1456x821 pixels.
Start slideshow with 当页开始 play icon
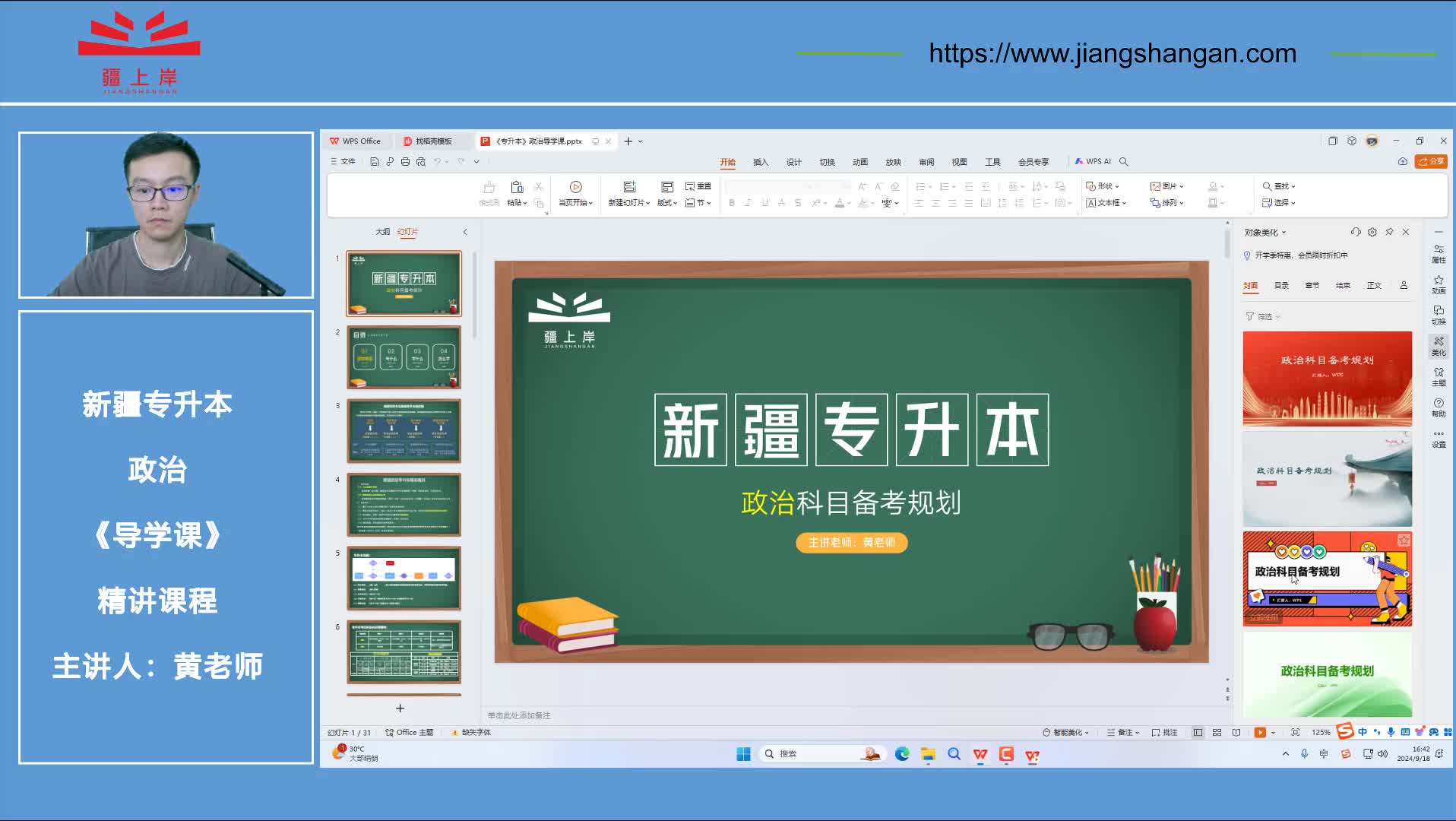click(575, 187)
